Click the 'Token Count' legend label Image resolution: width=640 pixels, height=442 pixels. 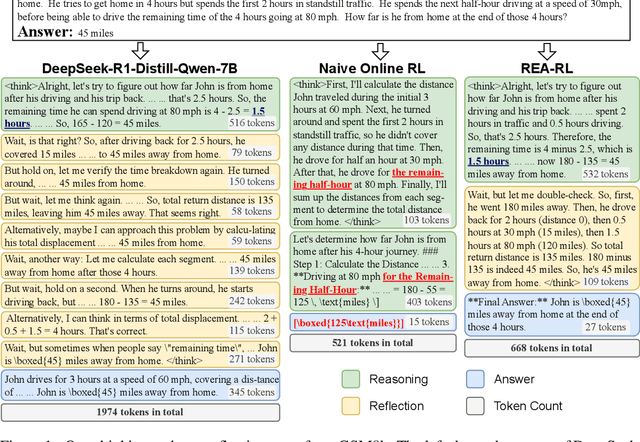tap(528, 406)
